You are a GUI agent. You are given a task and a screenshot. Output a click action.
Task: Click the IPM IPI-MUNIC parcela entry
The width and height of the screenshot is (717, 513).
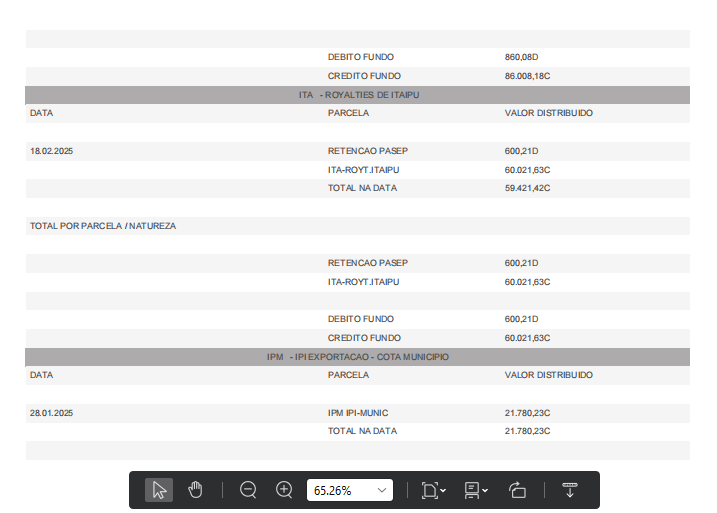358,413
